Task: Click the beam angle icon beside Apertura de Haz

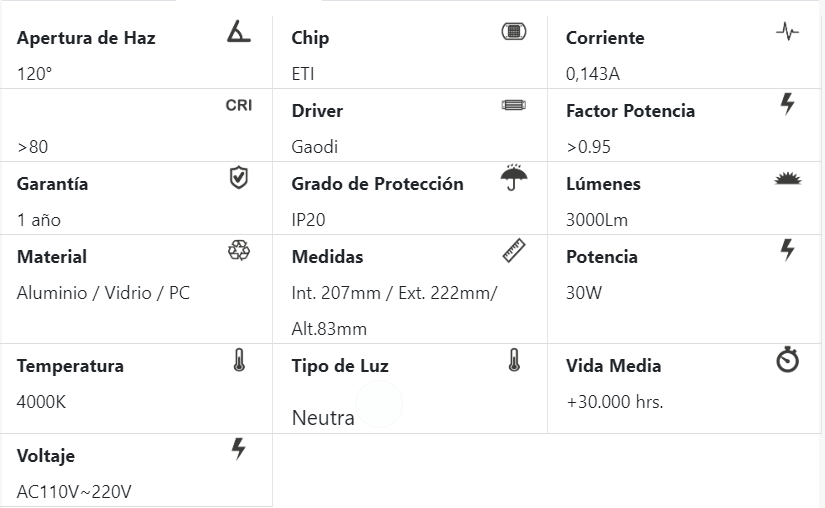Action: tap(238, 33)
